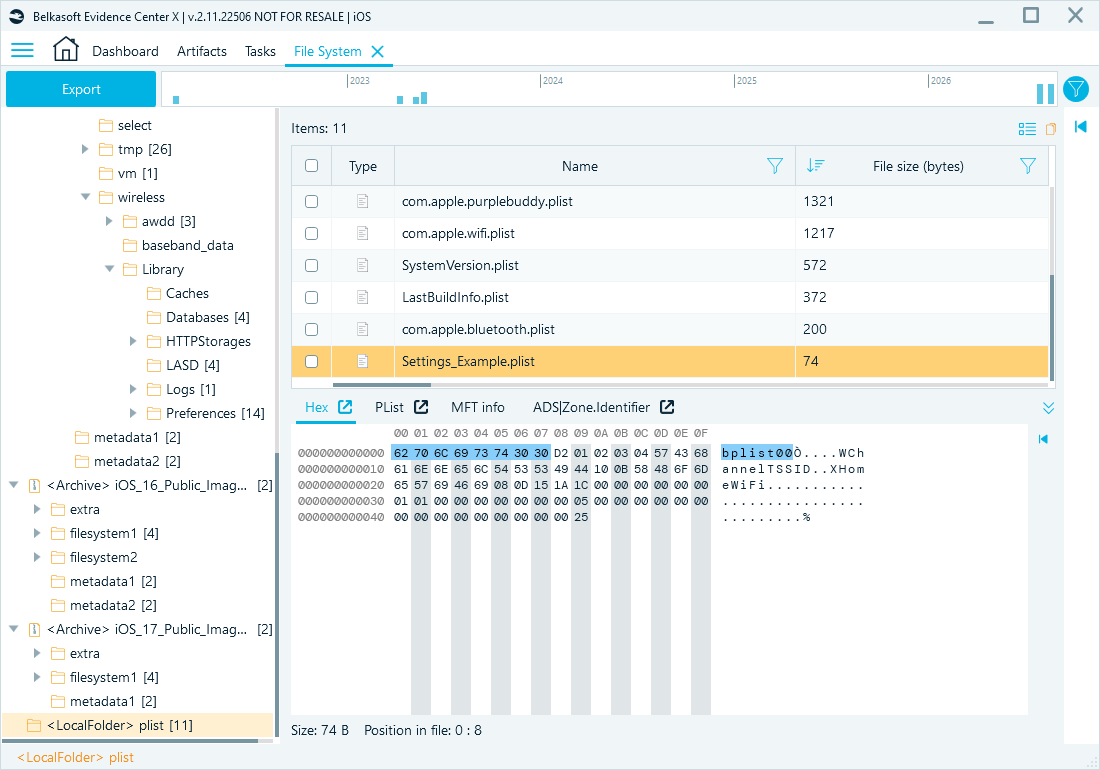This screenshot has height=770, width=1100.
Task: Click the Caches folder icon
Action: pos(154,293)
